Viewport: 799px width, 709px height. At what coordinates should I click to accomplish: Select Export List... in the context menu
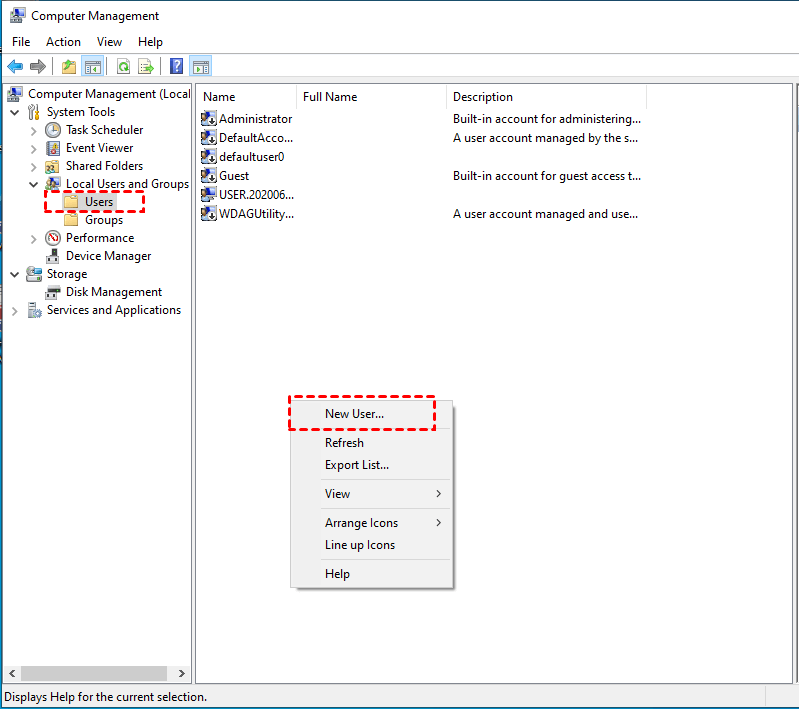(x=356, y=465)
